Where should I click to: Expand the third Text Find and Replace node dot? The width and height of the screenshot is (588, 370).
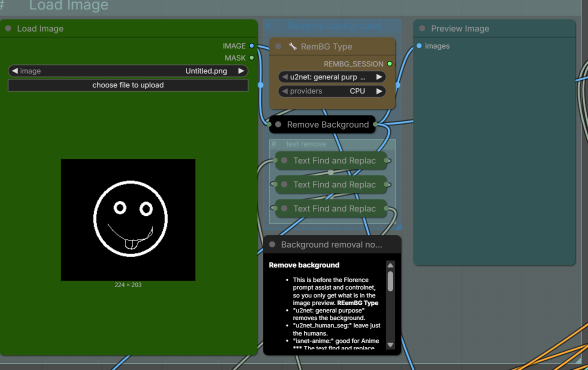click(284, 208)
